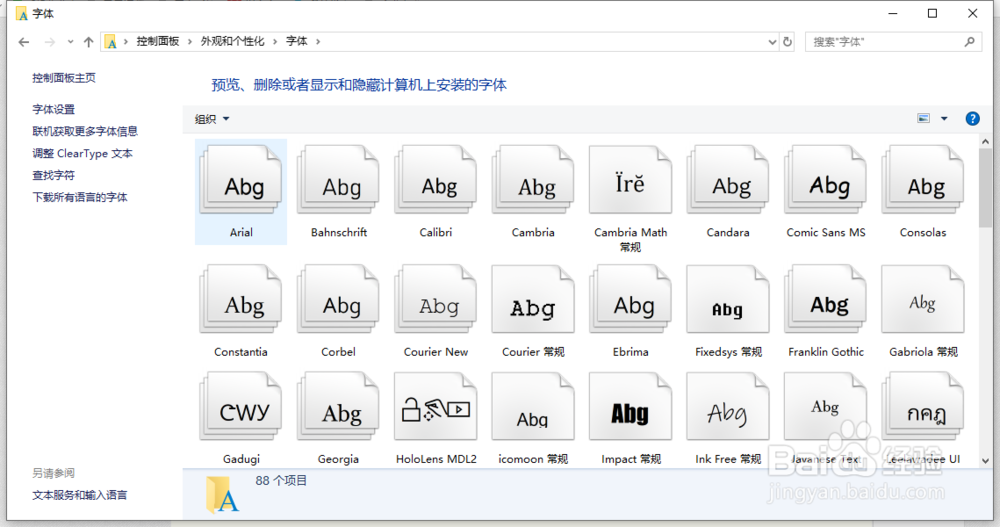Open the 组织 dropdown menu

(212, 119)
